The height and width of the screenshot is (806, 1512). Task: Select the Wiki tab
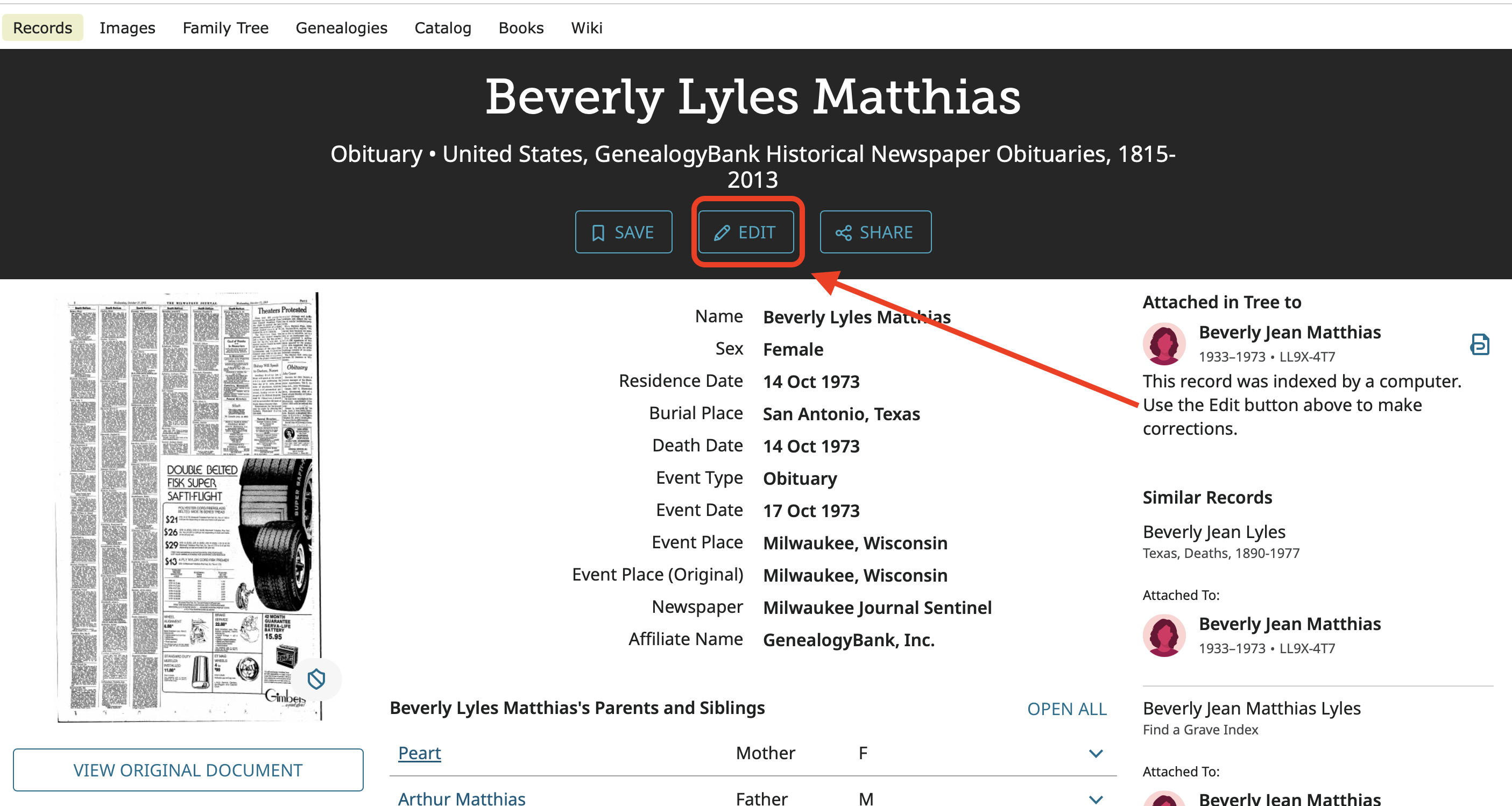(x=587, y=27)
